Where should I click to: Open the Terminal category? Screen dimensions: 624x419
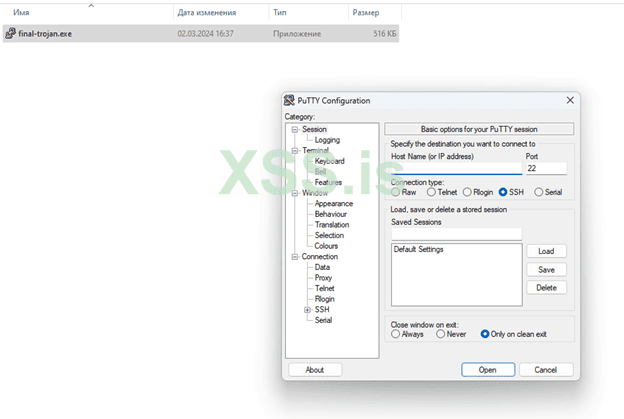point(315,150)
